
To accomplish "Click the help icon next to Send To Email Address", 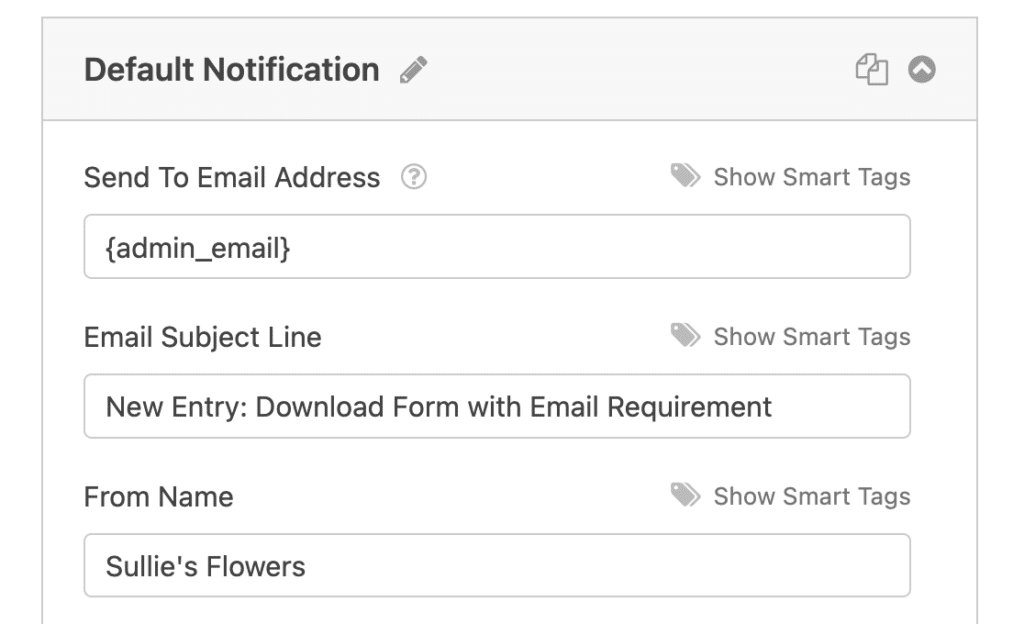I will point(415,176).
